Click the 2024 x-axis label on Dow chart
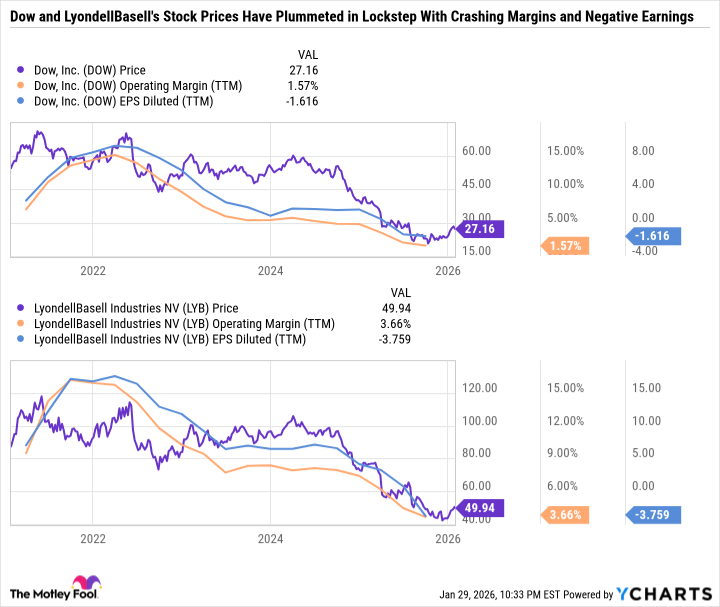Image resolution: width=720 pixels, height=607 pixels. pos(270,270)
